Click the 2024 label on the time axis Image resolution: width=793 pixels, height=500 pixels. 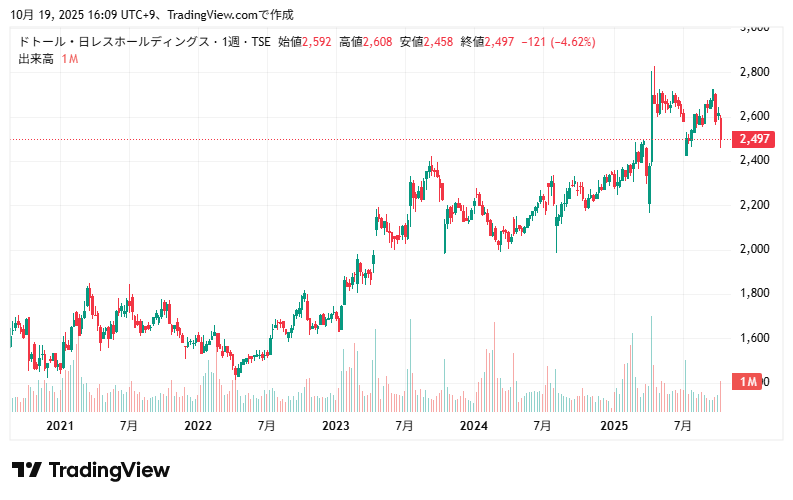click(473, 426)
